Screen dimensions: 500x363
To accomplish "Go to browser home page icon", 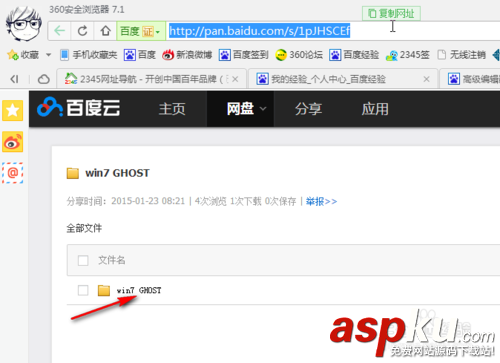I will [105, 31].
